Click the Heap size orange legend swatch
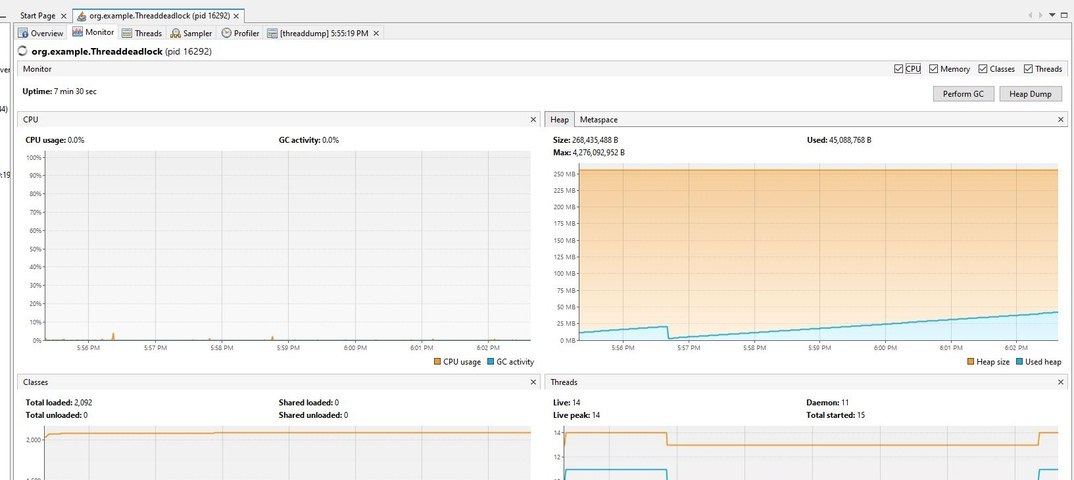Screen dimensions: 1074x480 point(971,362)
